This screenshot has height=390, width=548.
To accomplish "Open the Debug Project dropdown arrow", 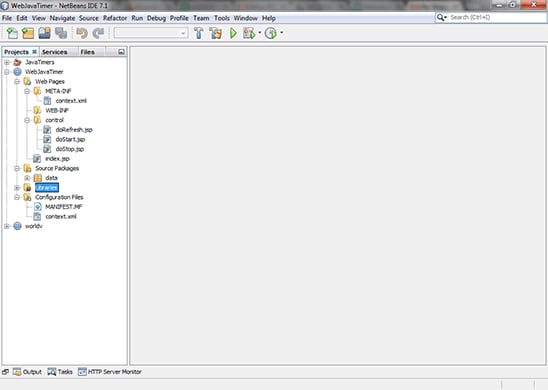I will 260,33.
